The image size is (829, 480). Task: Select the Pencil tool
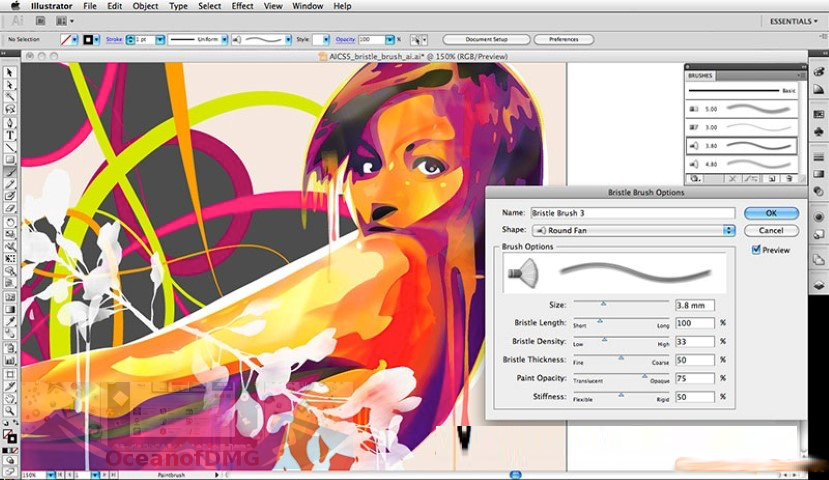pos(10,184)
